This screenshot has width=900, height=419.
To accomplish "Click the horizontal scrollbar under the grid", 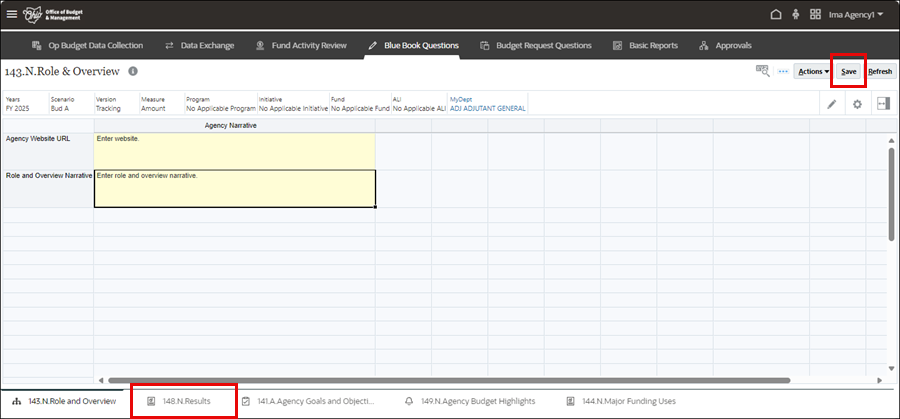I will [x=450, y=380].
